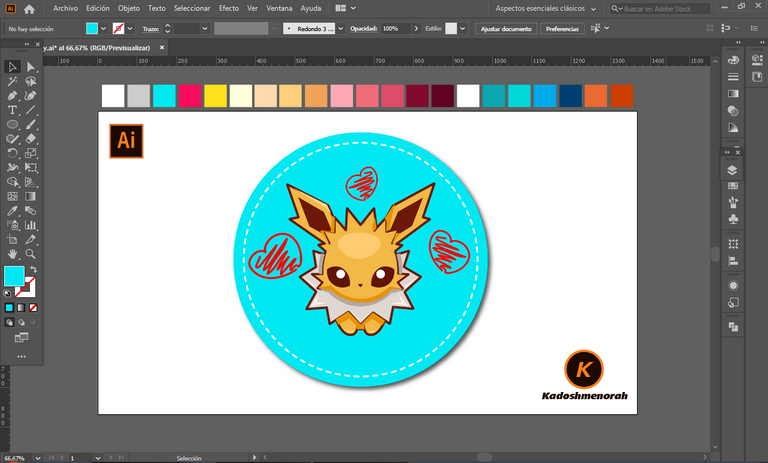Click the cyan fill color box in toolbar
The width and height of the screenshot is (768, 463).
(x=14, y=276)
